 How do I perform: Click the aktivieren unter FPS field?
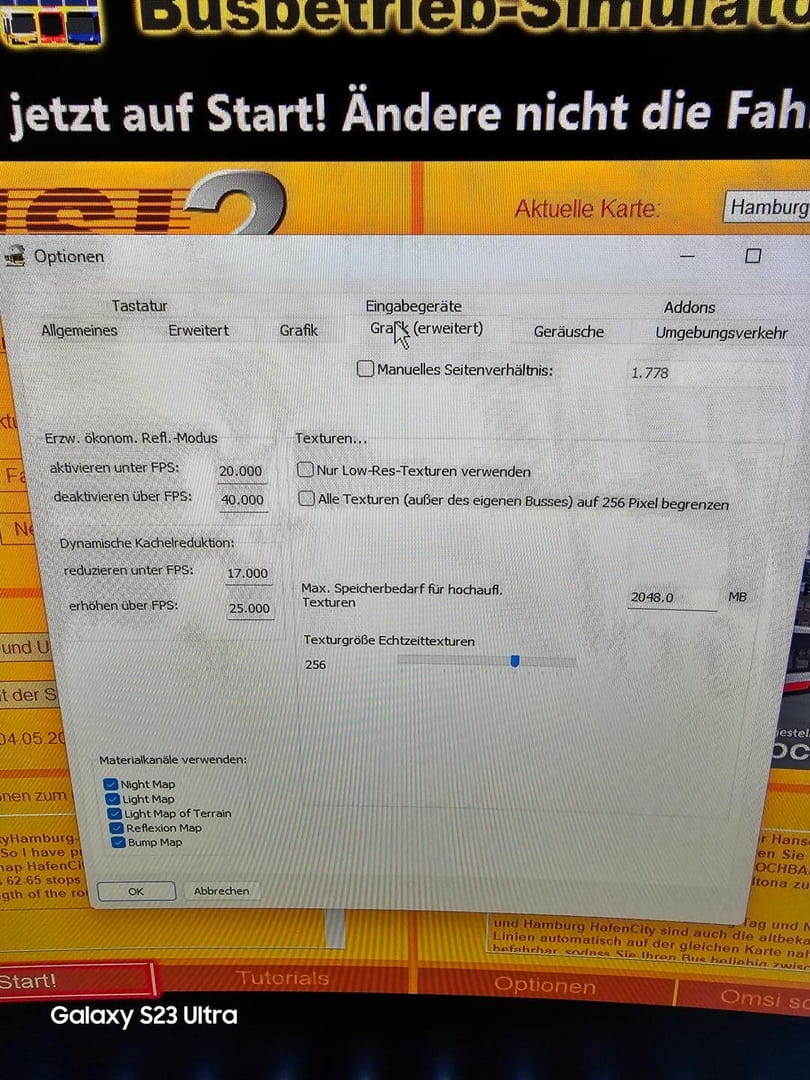241,471
